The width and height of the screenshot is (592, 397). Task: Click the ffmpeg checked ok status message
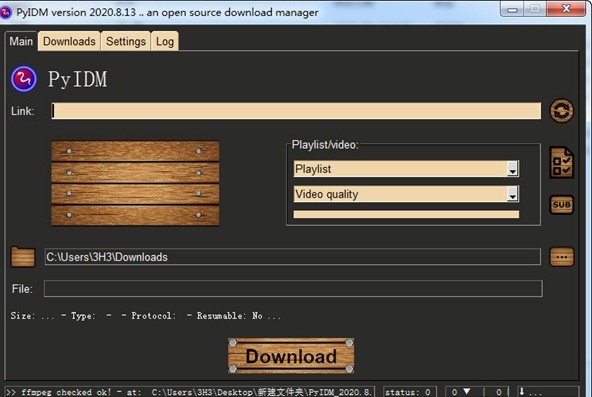189,392
